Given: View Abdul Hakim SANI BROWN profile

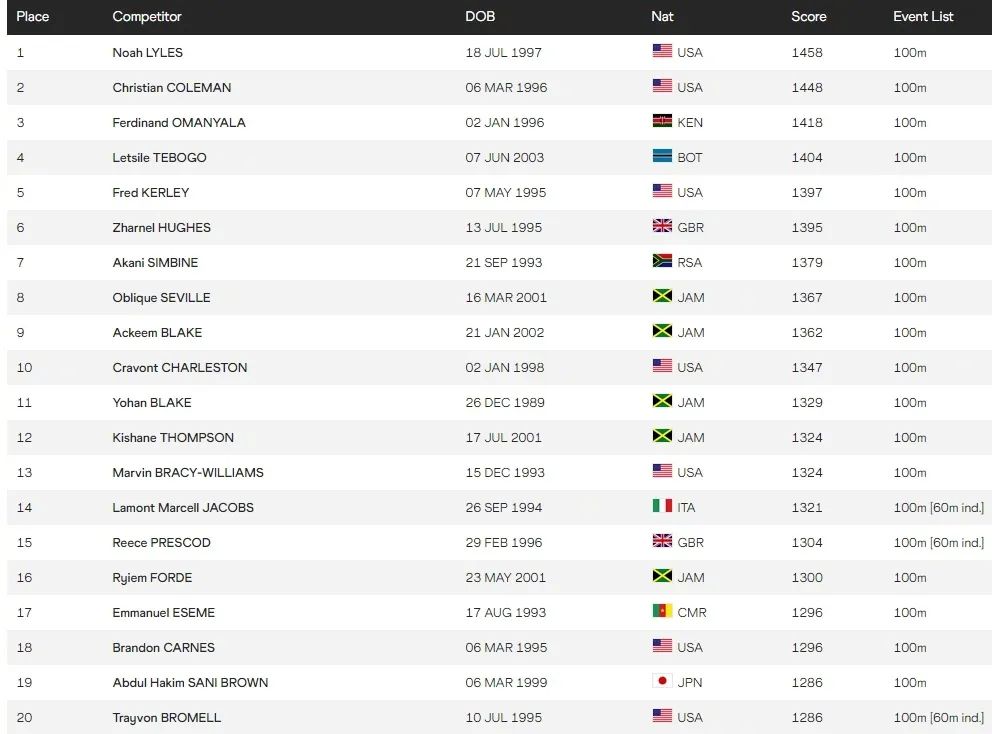Looking at the screenshot, I should 190,682.
